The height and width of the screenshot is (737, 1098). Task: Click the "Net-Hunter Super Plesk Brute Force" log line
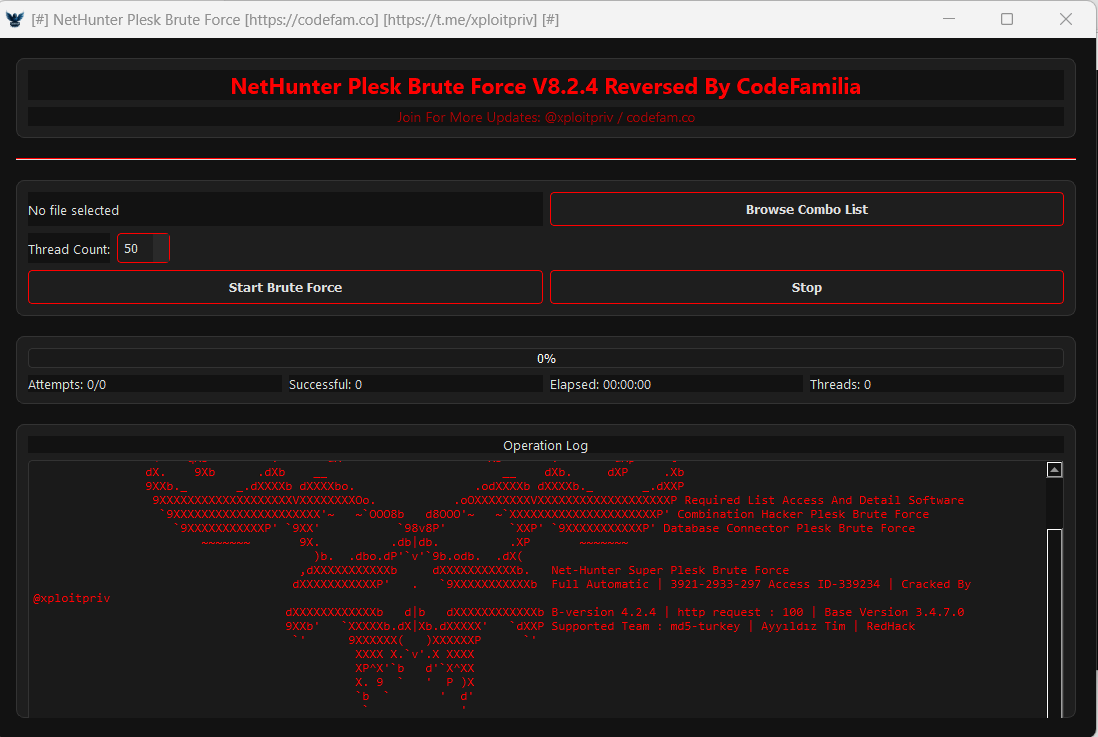(670, 570)
